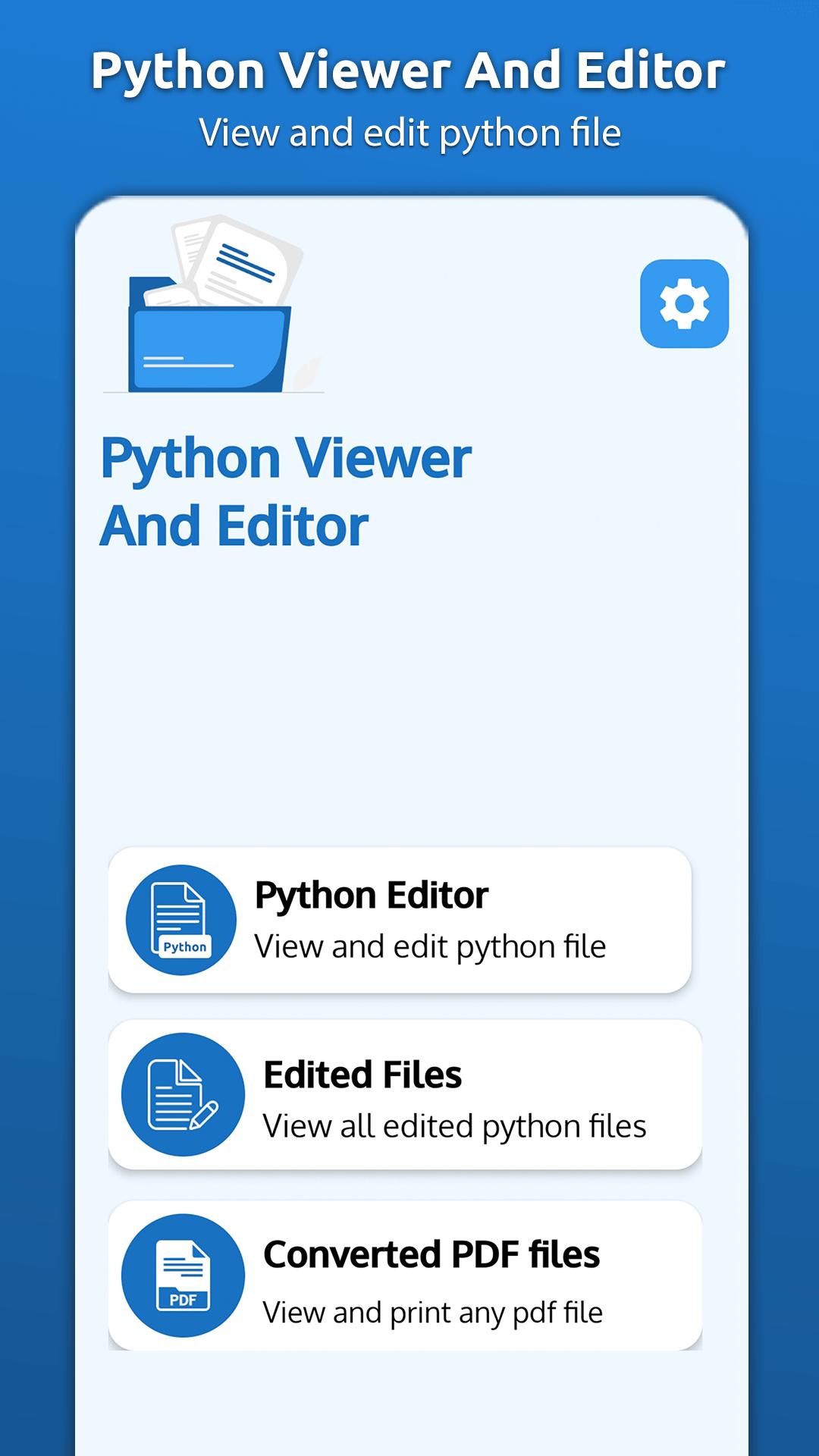Tap the Python document icon circle
This screenshot has height=1456, width=819.
[181, 920]
